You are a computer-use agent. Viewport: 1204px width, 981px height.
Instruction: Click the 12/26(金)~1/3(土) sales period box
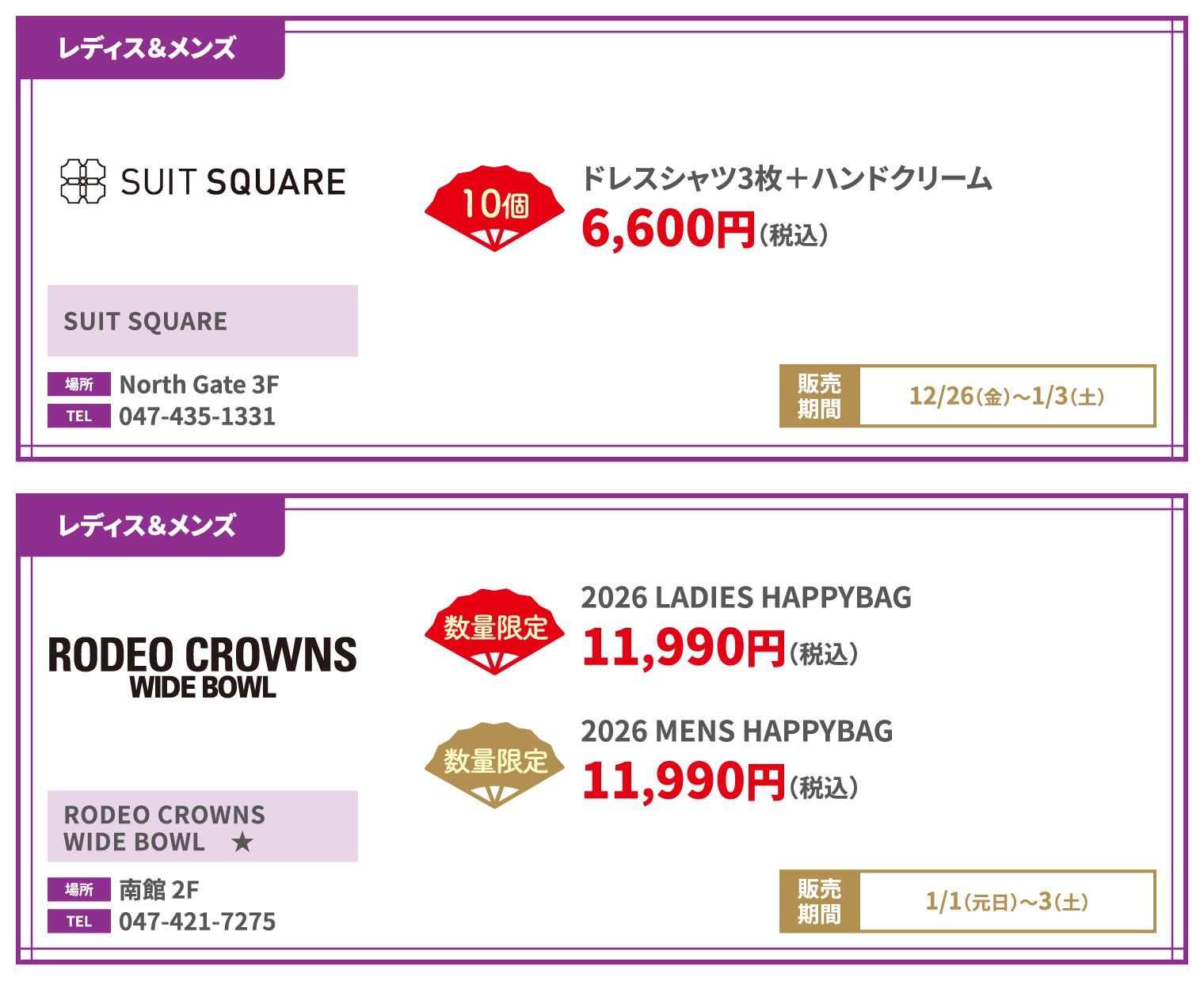(1006, 396)
